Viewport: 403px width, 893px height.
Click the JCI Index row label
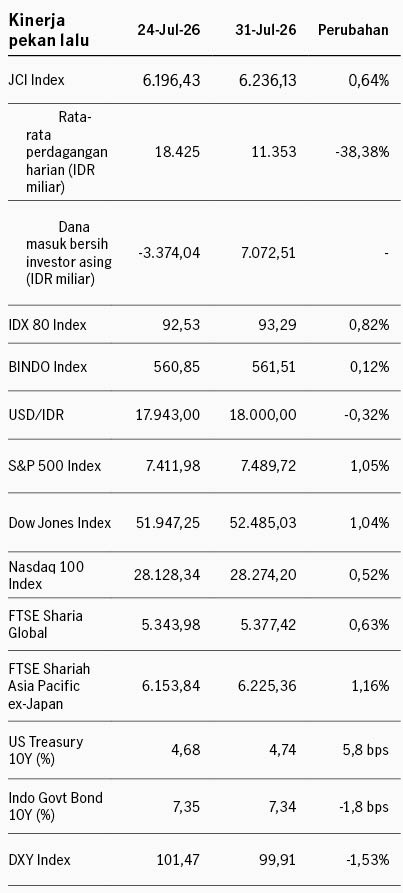pos(36,80)
